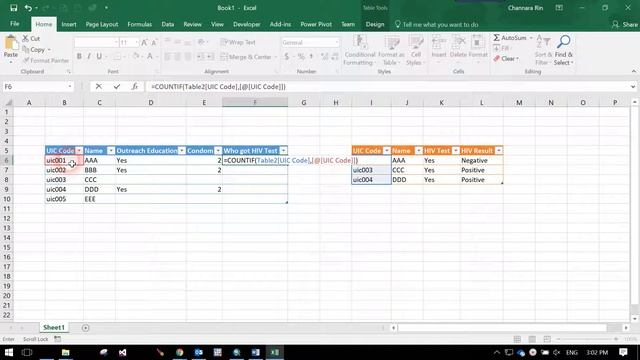Screen dimensions: 640x360
Task: Switch to the Insert tab
Action: [x=69, y=24]
